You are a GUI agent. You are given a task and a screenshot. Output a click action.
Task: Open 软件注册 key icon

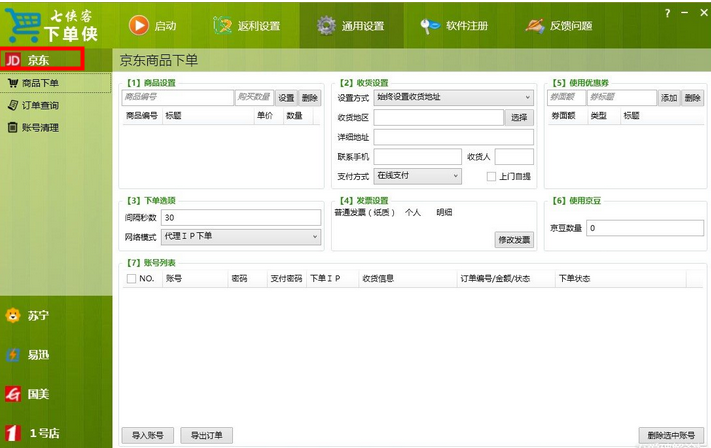429,26
